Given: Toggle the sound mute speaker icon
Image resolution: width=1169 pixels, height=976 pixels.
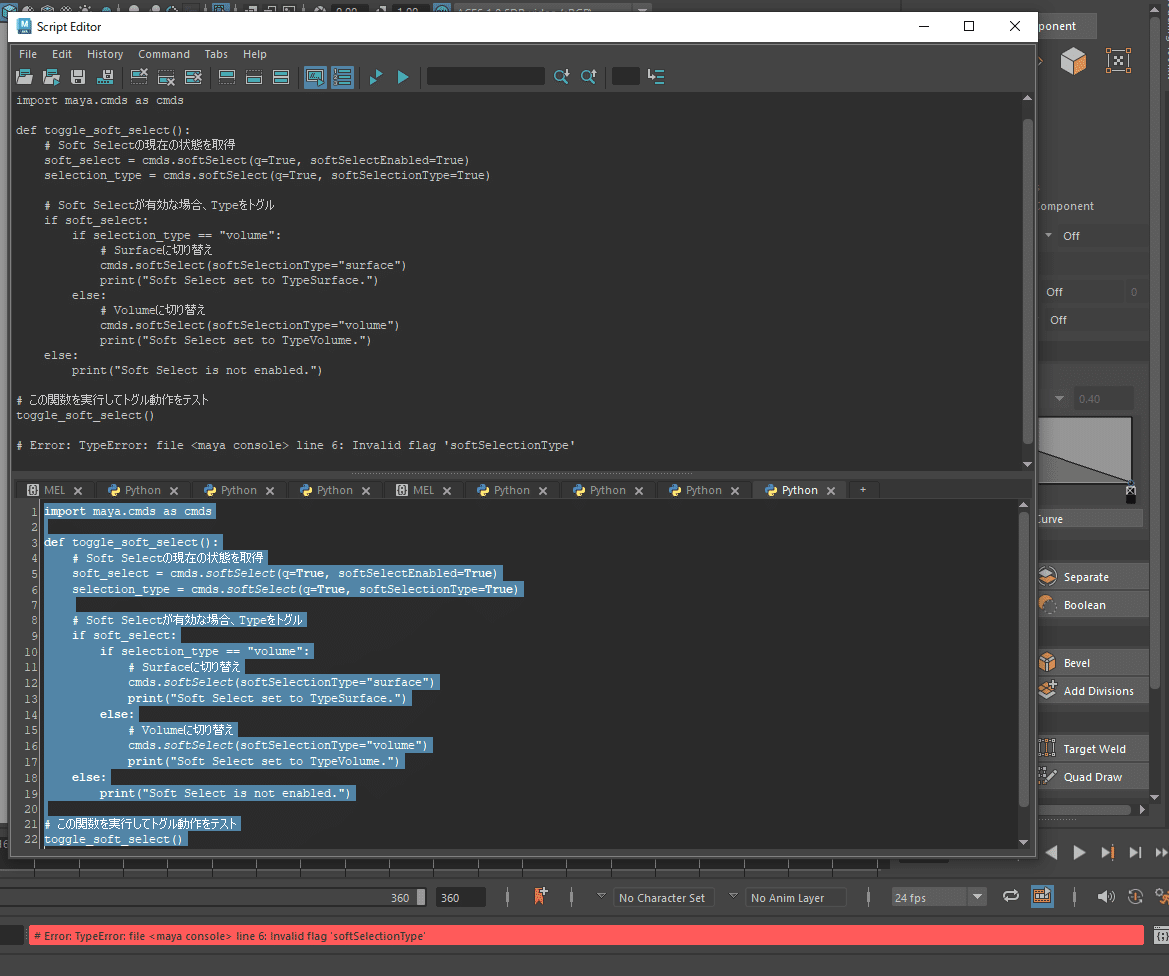Looking at the screenshot, I should 1104,897.
